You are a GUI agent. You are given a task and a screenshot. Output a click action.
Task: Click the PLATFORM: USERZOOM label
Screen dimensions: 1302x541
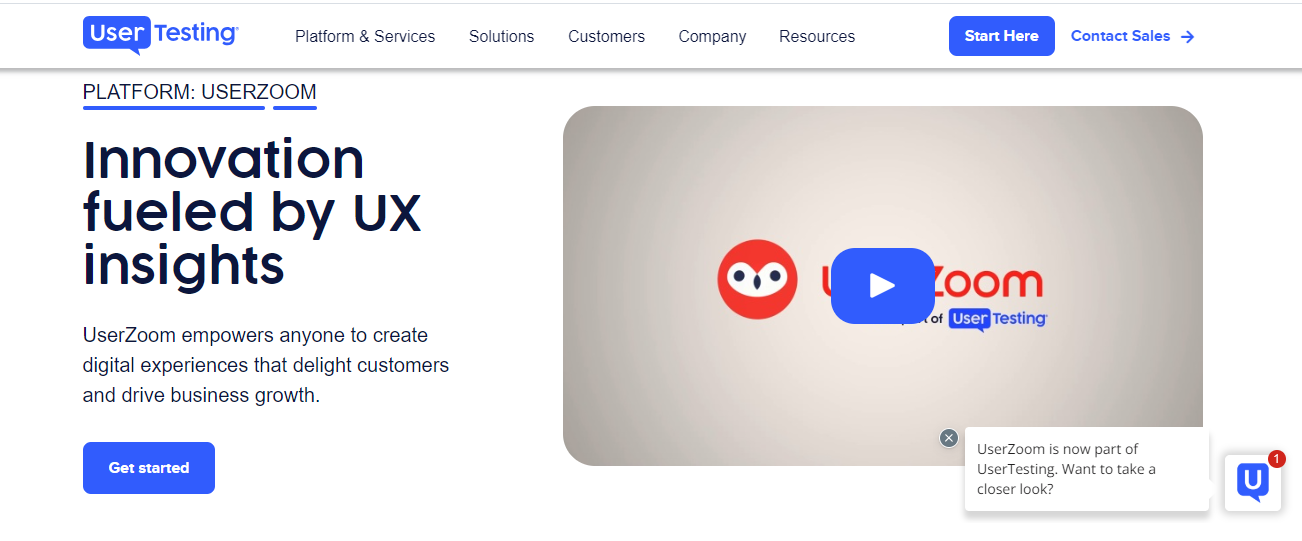coord(200,92)
